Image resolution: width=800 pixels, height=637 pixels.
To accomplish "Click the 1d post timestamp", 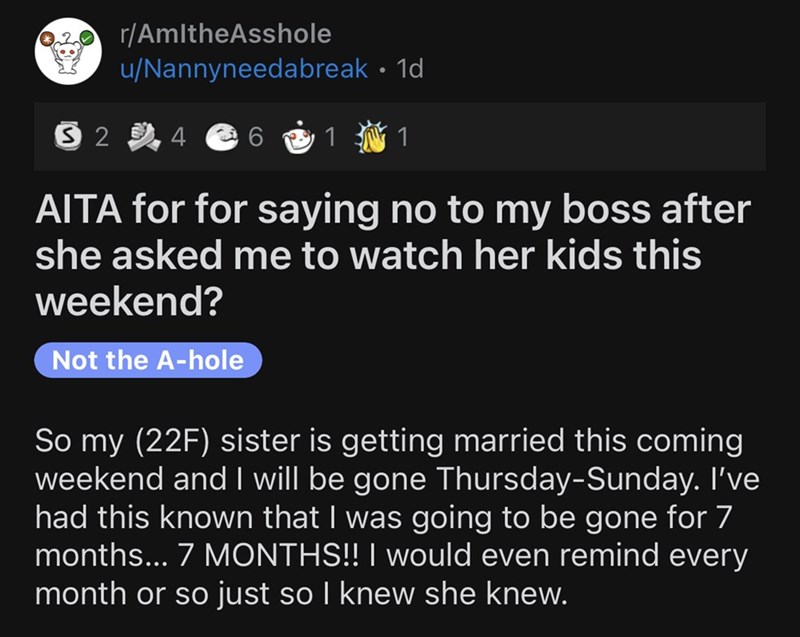I will coord(410,70).
